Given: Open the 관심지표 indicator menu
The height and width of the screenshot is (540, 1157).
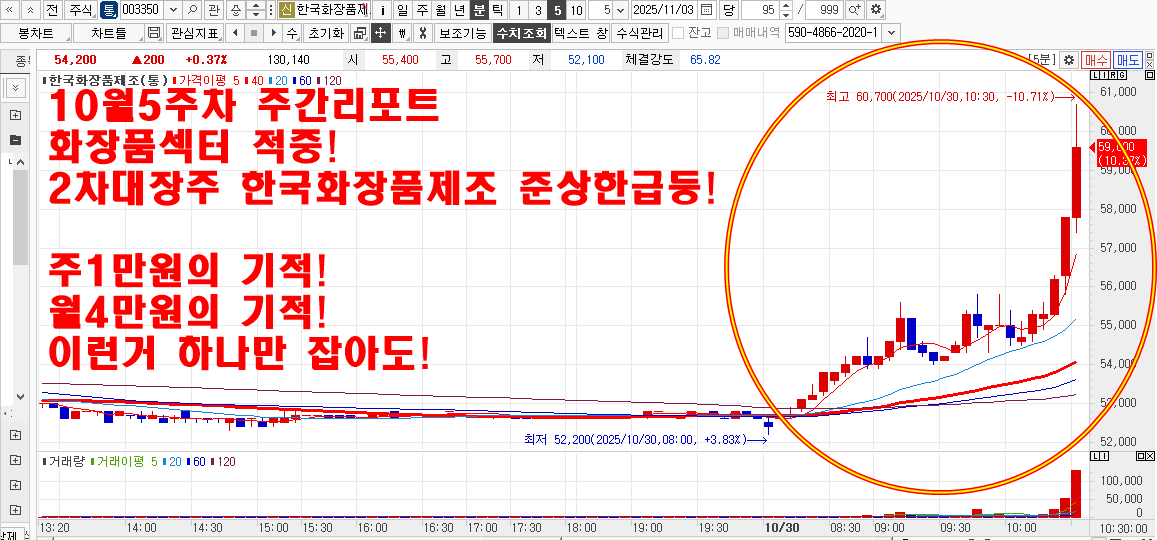Looking at the screenshot, I should tap(196, 32).
